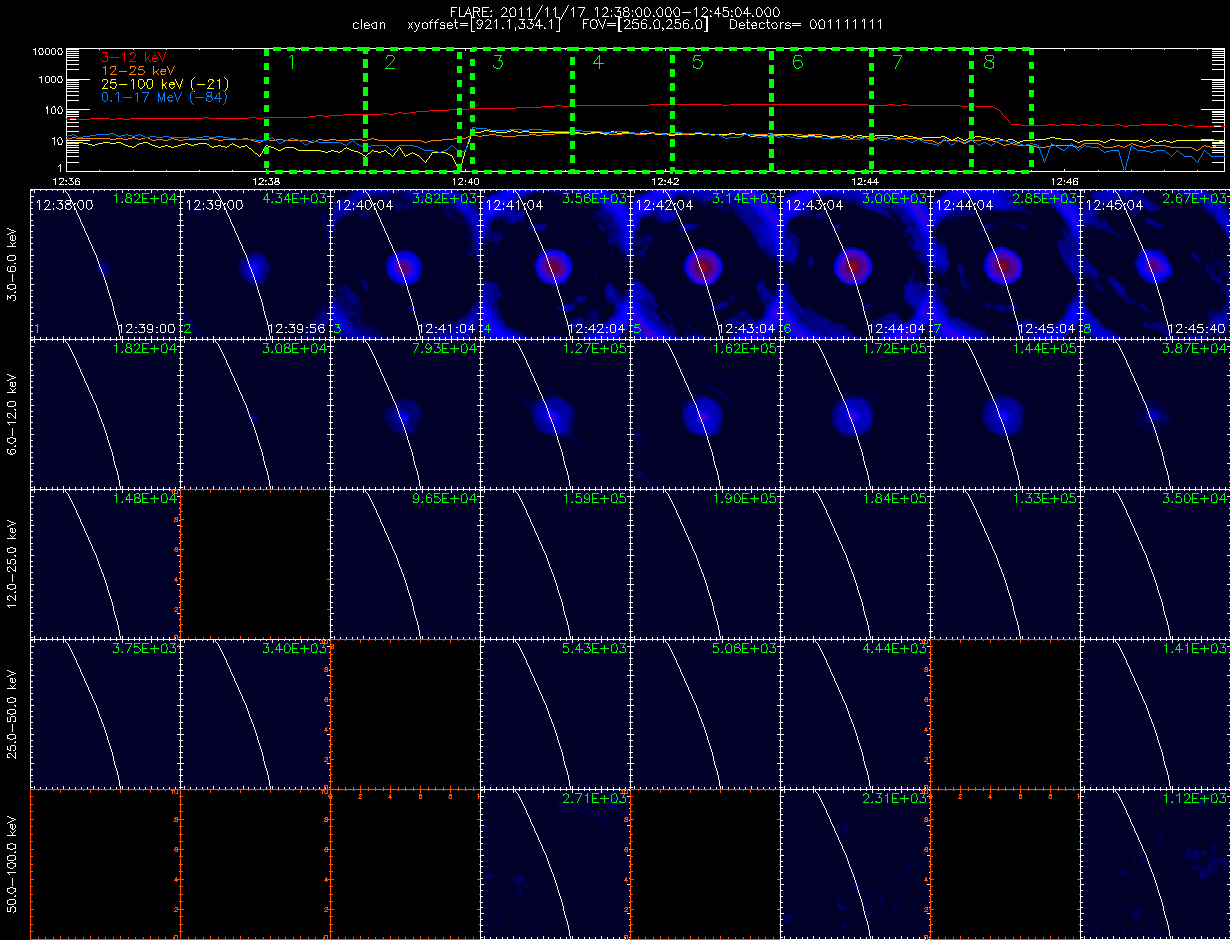Click interval marker 1 in the light curve
This screenshot has width=1230, height=940.
[x=292, y=63]
